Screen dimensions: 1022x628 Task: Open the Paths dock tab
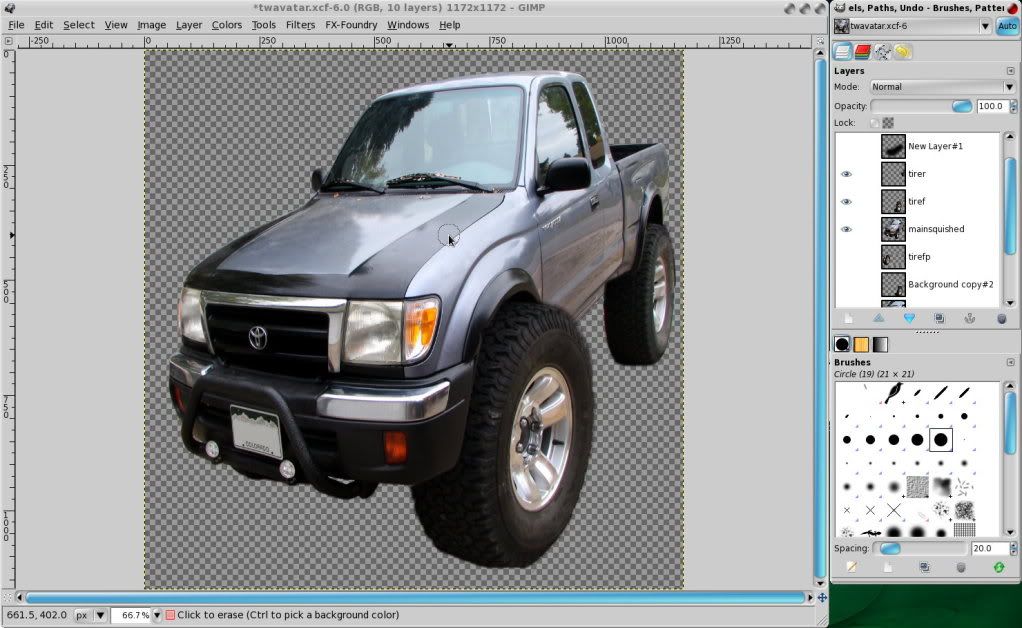(883, 51)
